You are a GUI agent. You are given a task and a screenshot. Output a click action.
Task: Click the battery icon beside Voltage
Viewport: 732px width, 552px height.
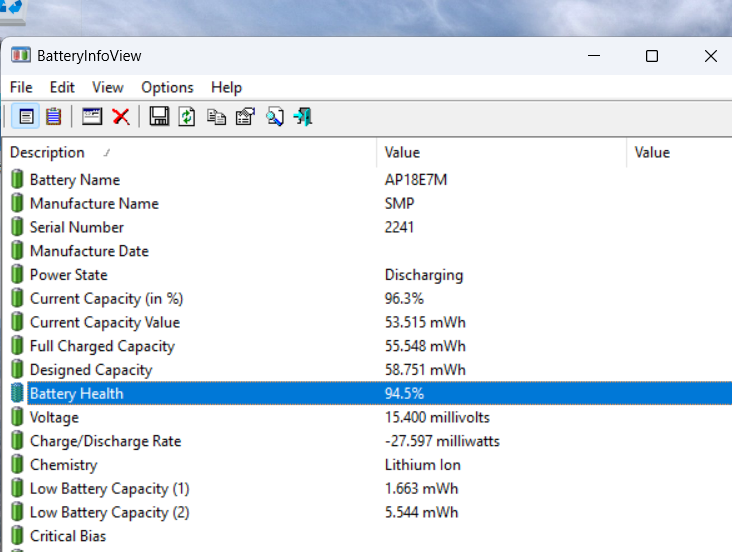(x=17, y=417)
